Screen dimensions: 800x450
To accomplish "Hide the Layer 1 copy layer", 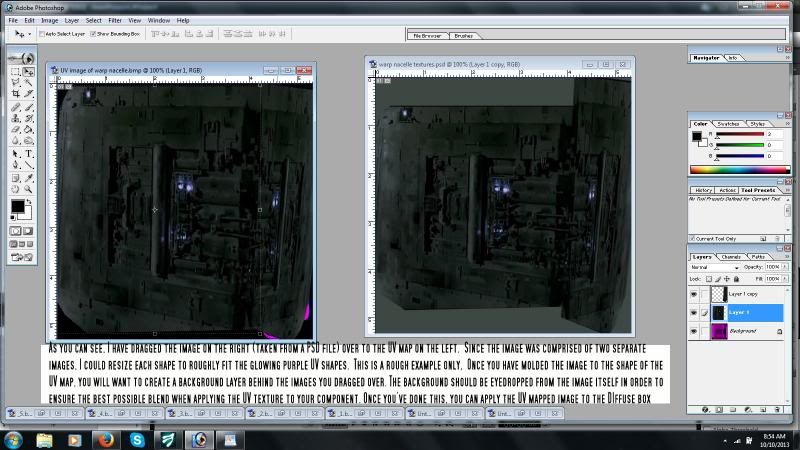I will pyautogui.click(x=694, y=295).
